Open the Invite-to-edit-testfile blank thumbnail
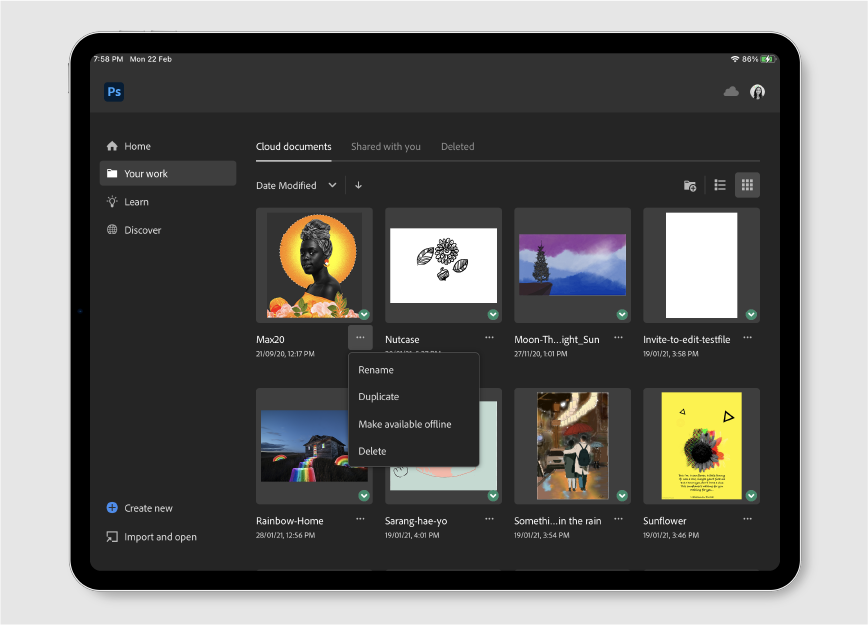 [x=701, y=265]
